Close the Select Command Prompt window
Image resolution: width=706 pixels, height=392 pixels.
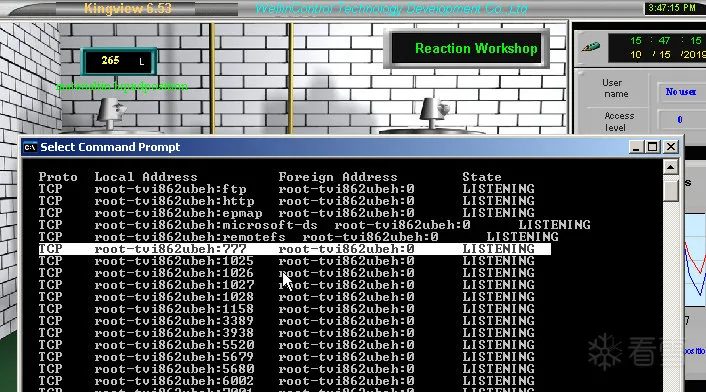[670, 147]
